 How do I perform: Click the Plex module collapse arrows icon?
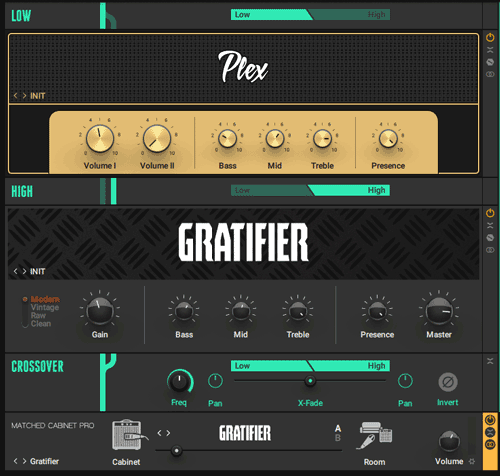click(490, 50)
